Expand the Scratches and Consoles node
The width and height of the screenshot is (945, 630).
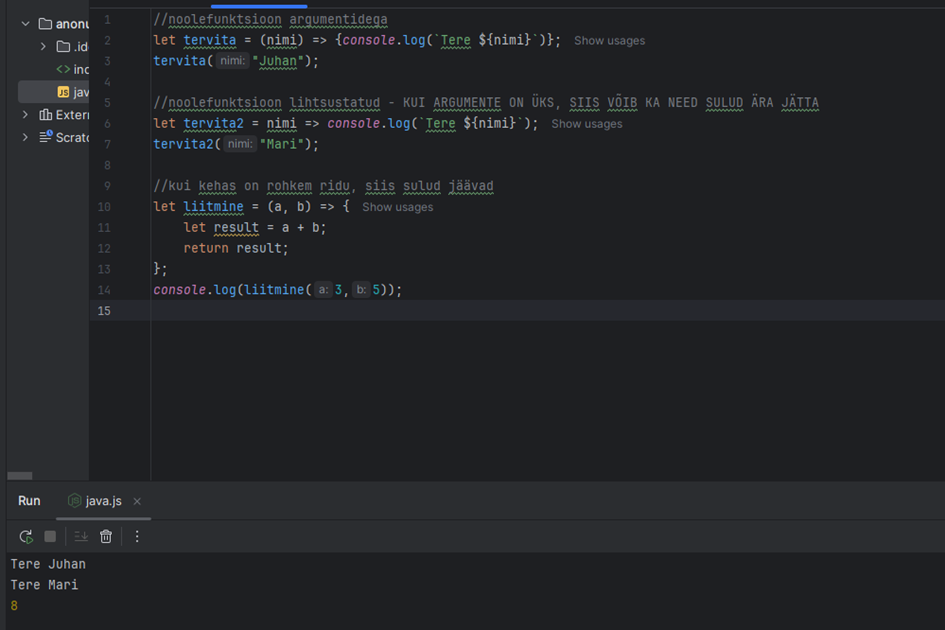[25, 137]
